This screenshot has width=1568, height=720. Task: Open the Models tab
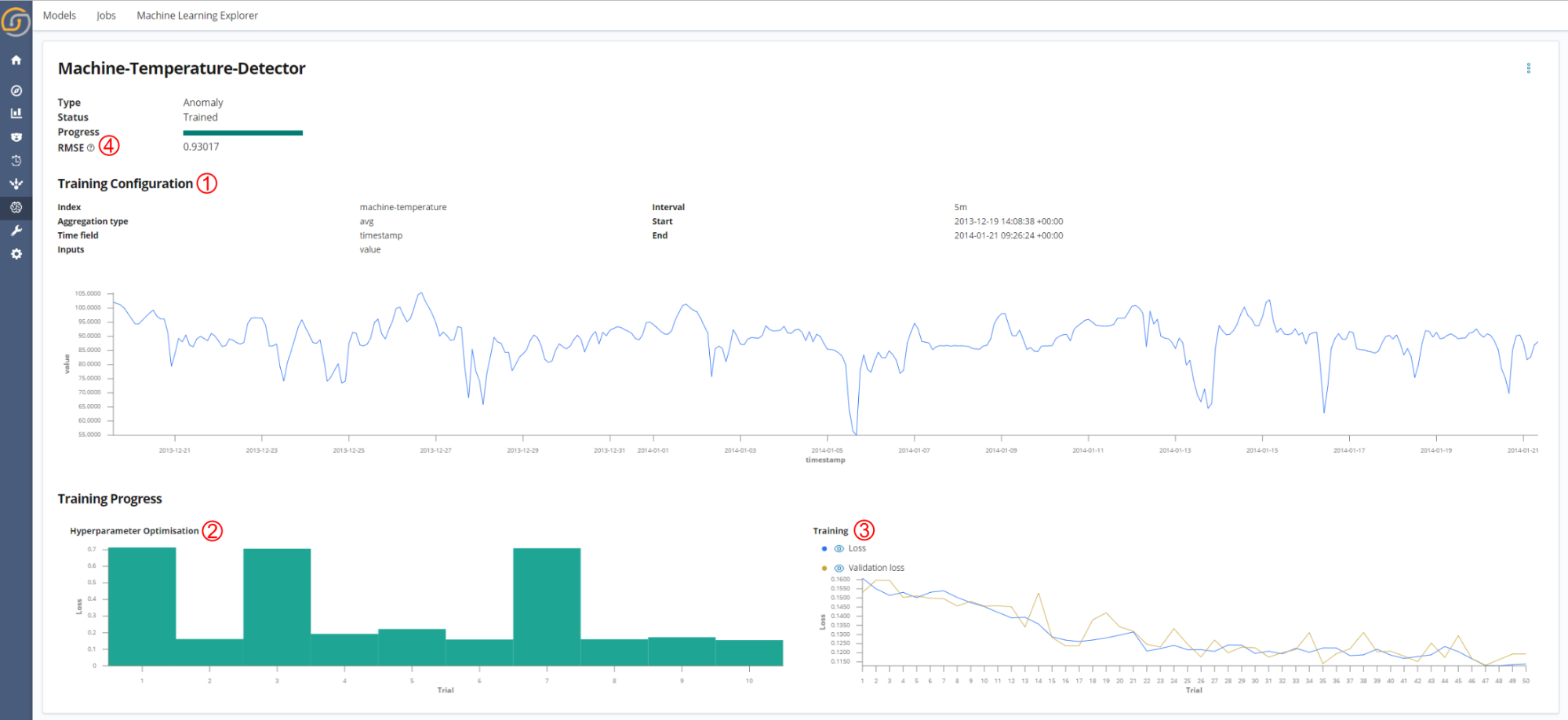click(x=60, y=15)
